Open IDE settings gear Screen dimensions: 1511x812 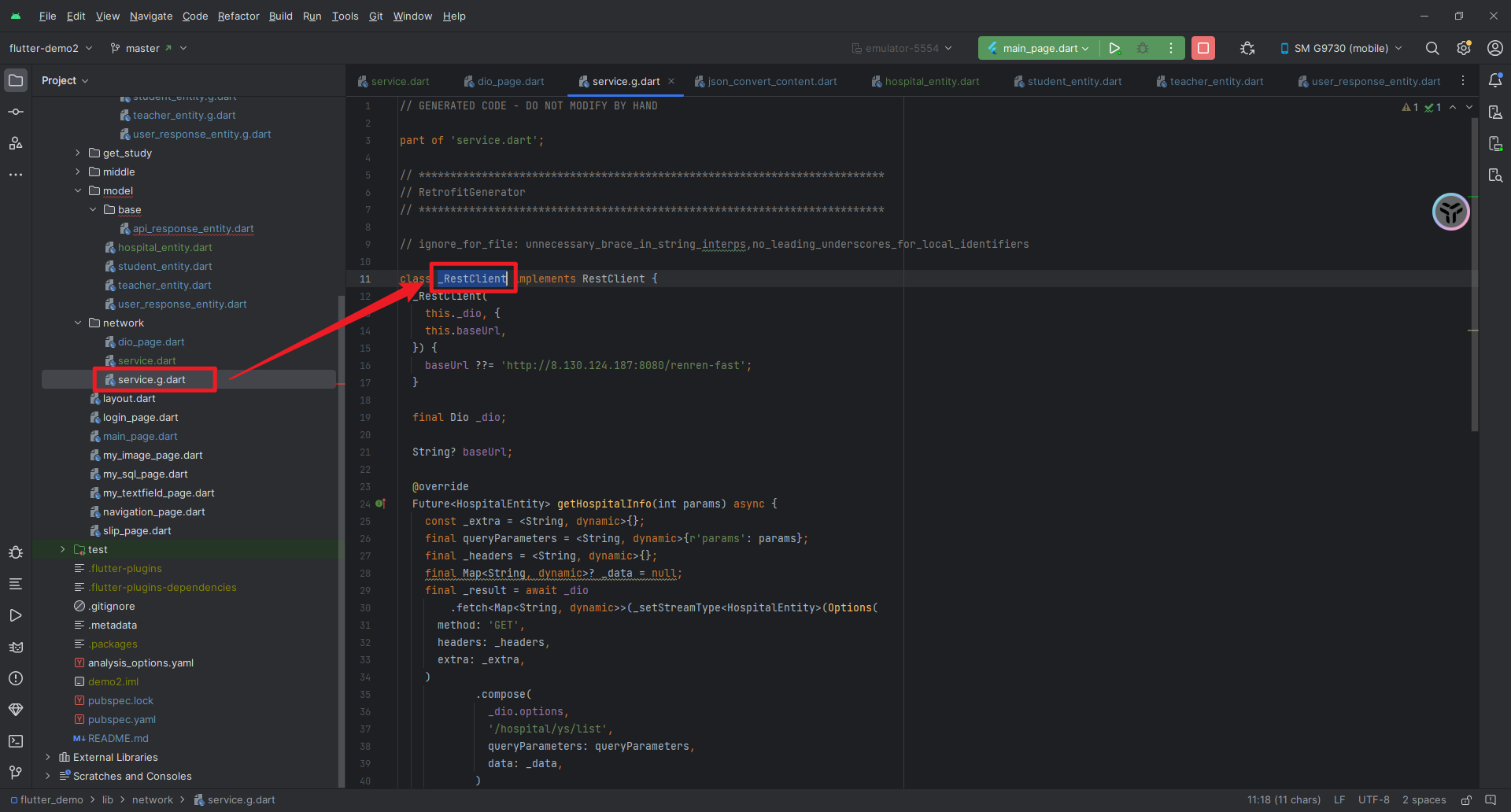pos(1464,48)
